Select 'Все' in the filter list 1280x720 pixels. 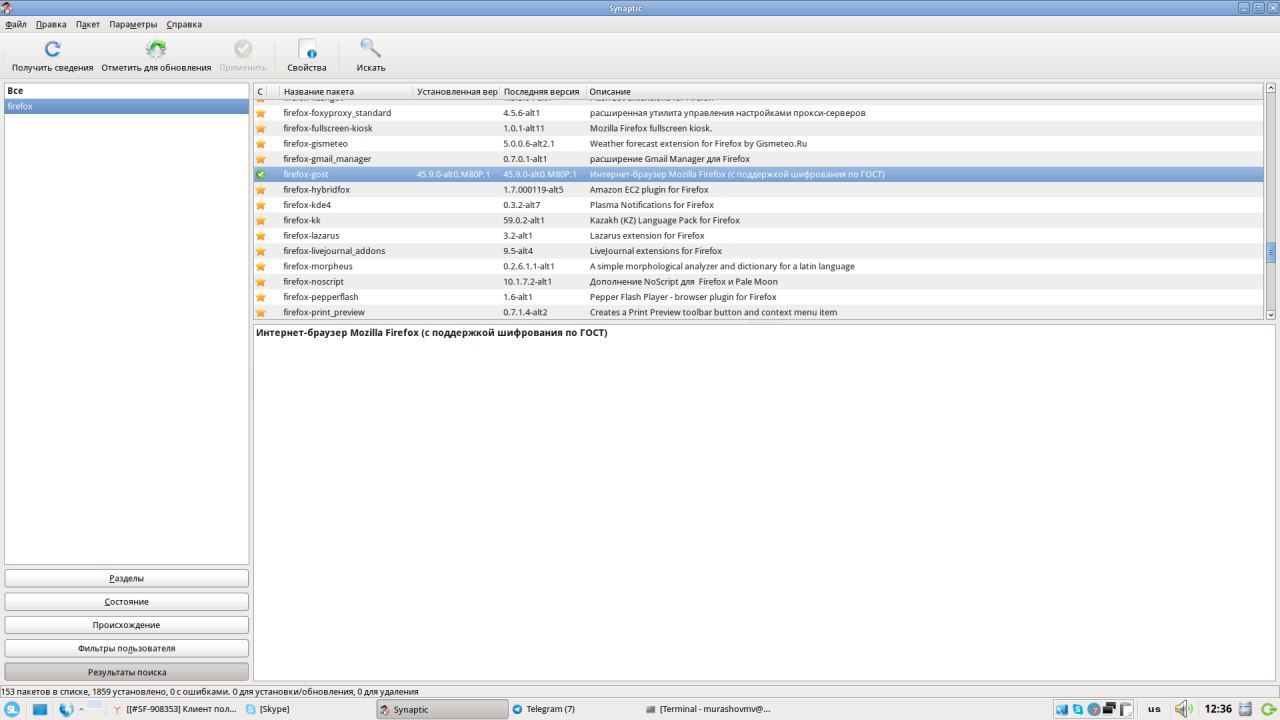127,91
